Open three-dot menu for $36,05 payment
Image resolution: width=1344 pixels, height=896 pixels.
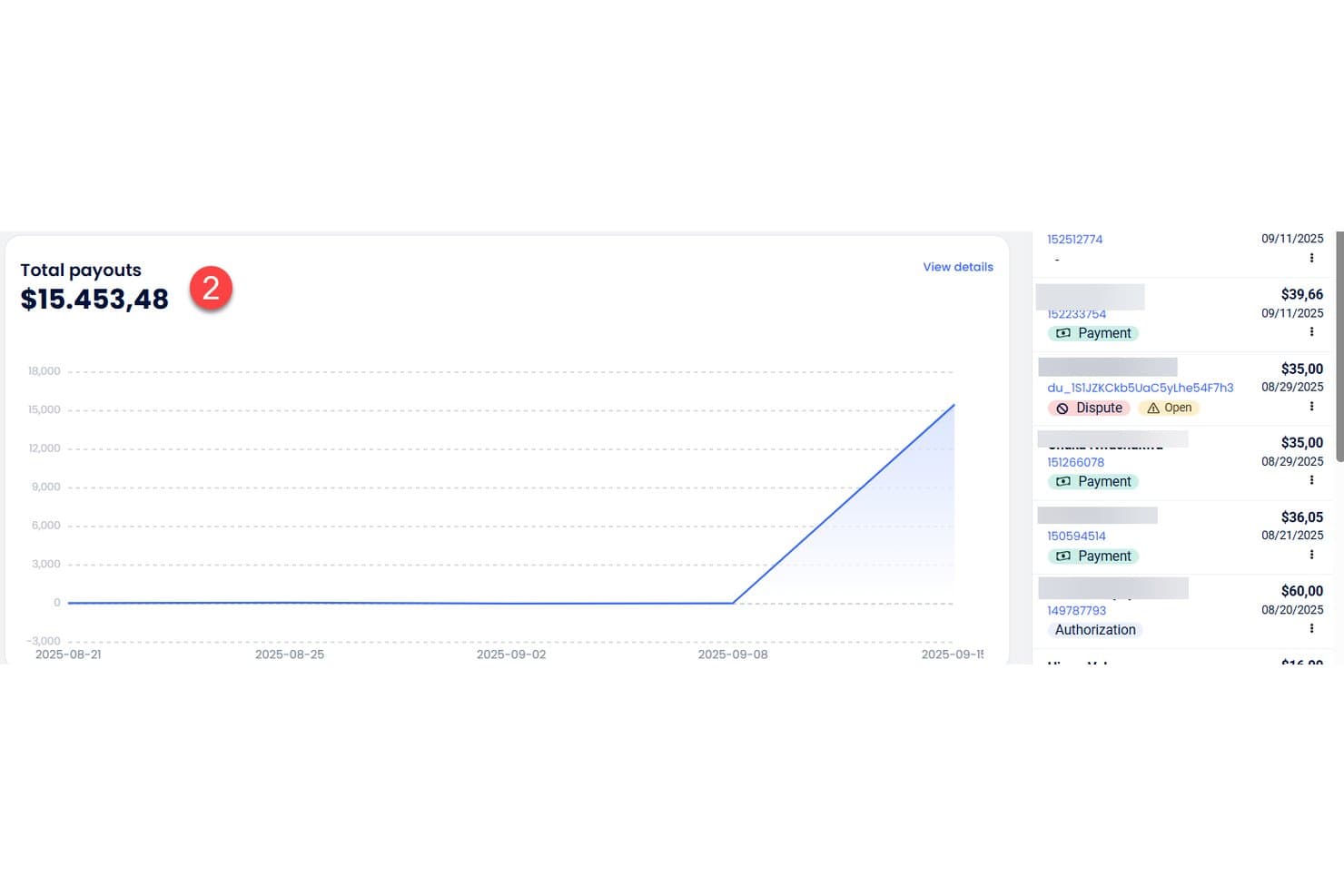coord(1311,555)
